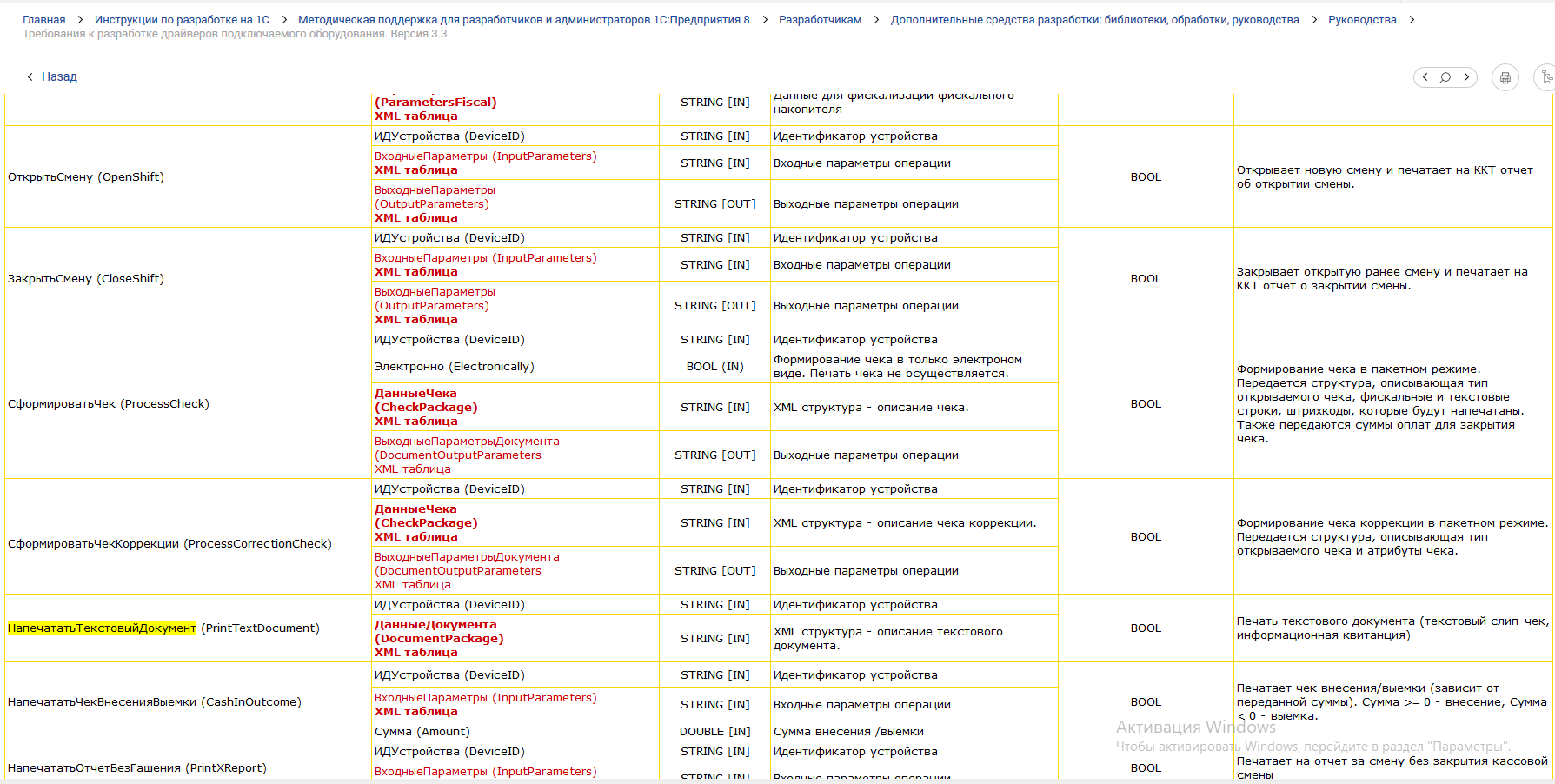Open Разработчикам breadcrumb
This screenshot has height=784, width=1555.
click(820, 19)
